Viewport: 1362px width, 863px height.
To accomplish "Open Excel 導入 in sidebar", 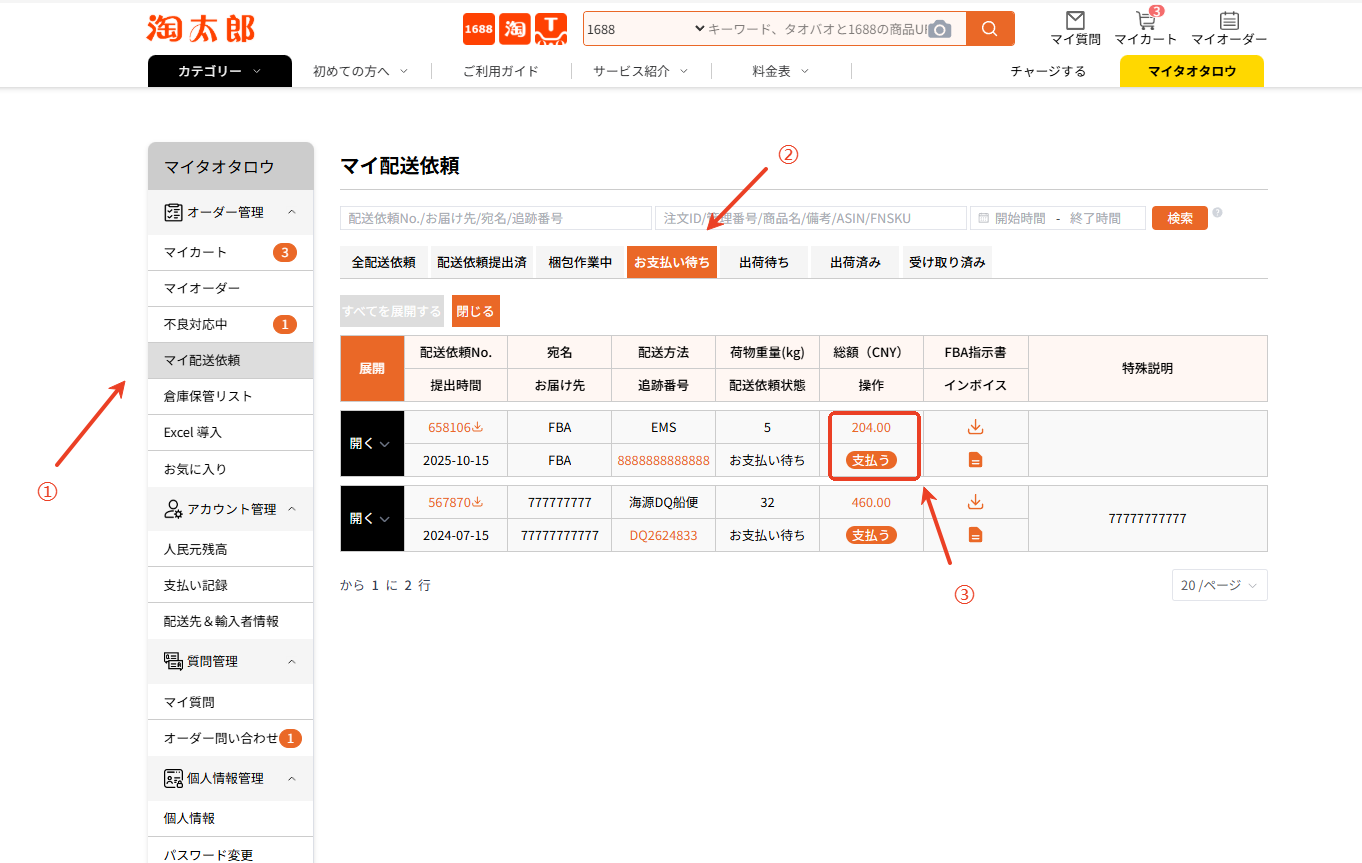I will (x=231, y=432).
